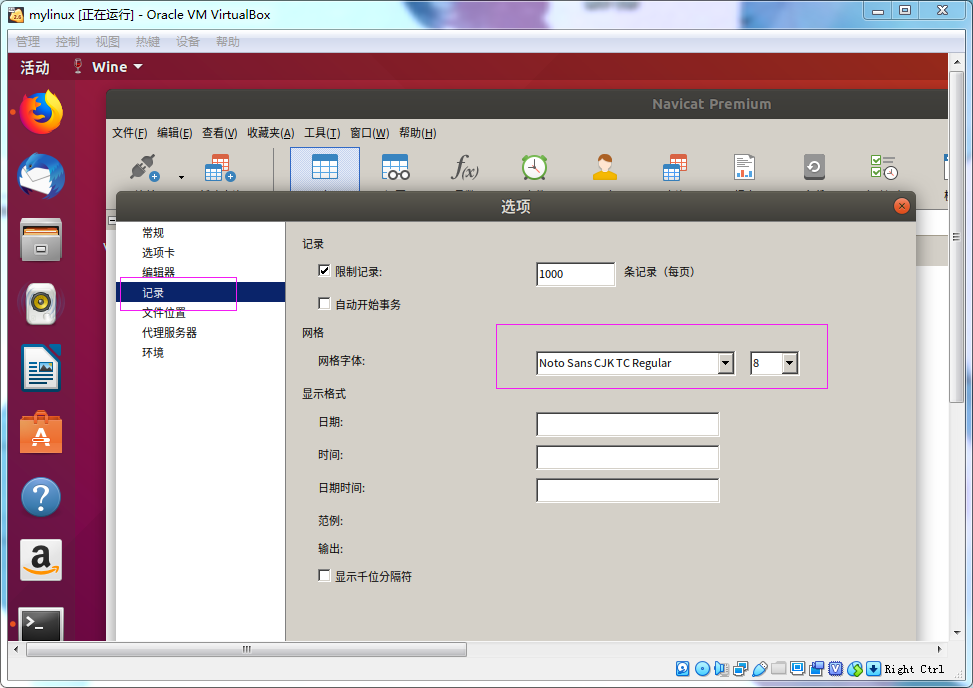Focus the 日期 format input field

pyautogui.click(x=627, y=424)
